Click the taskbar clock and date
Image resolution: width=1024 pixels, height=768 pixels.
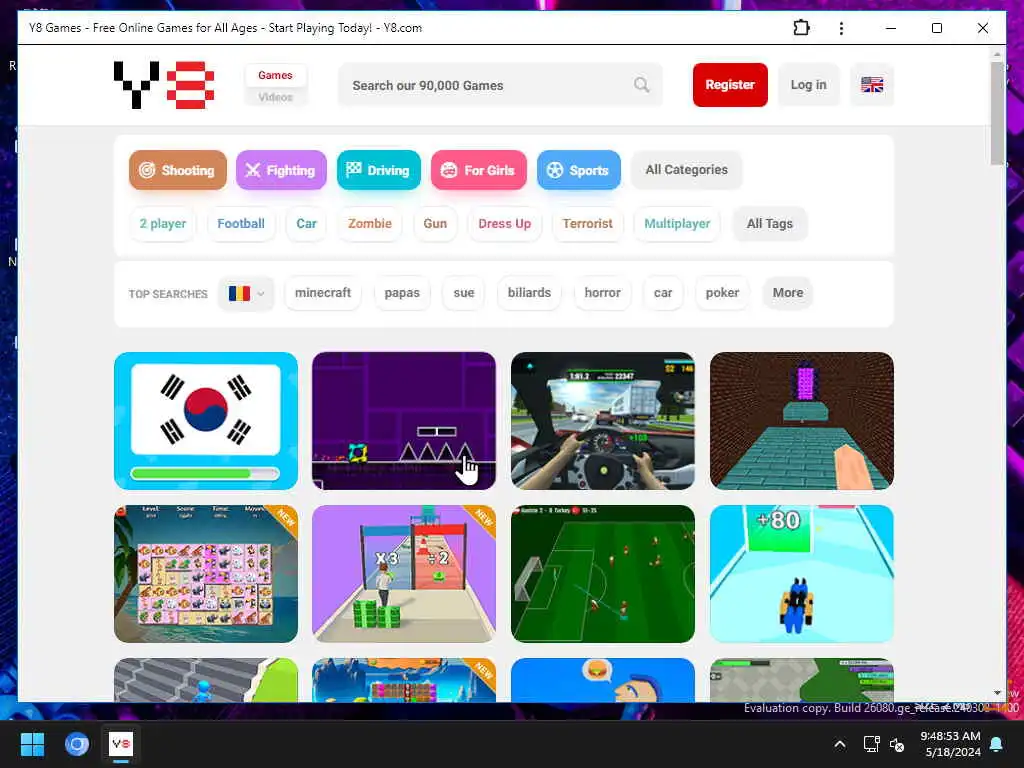[x=950, y=744]
